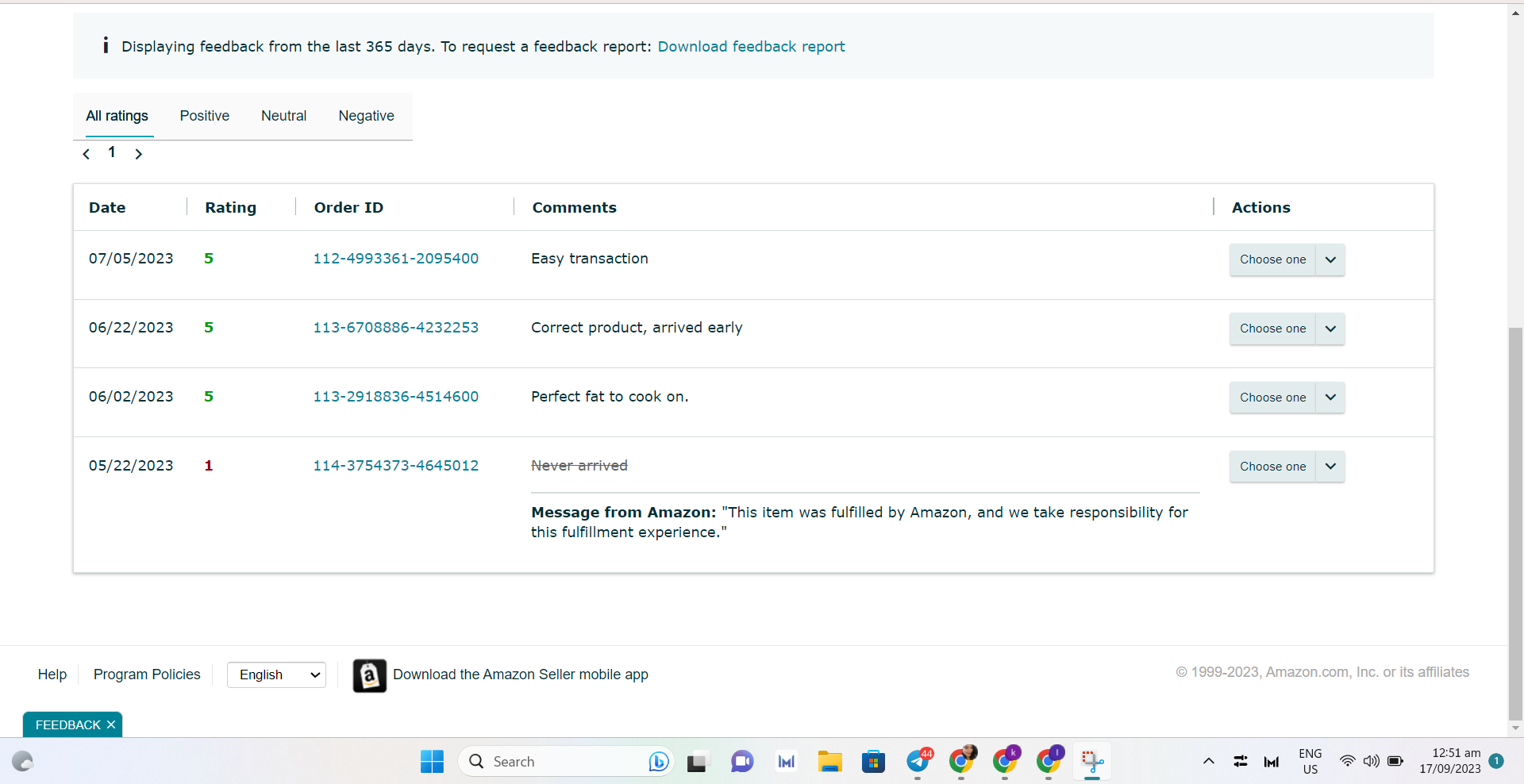Click the date 05/22/2023

point(131,466)
